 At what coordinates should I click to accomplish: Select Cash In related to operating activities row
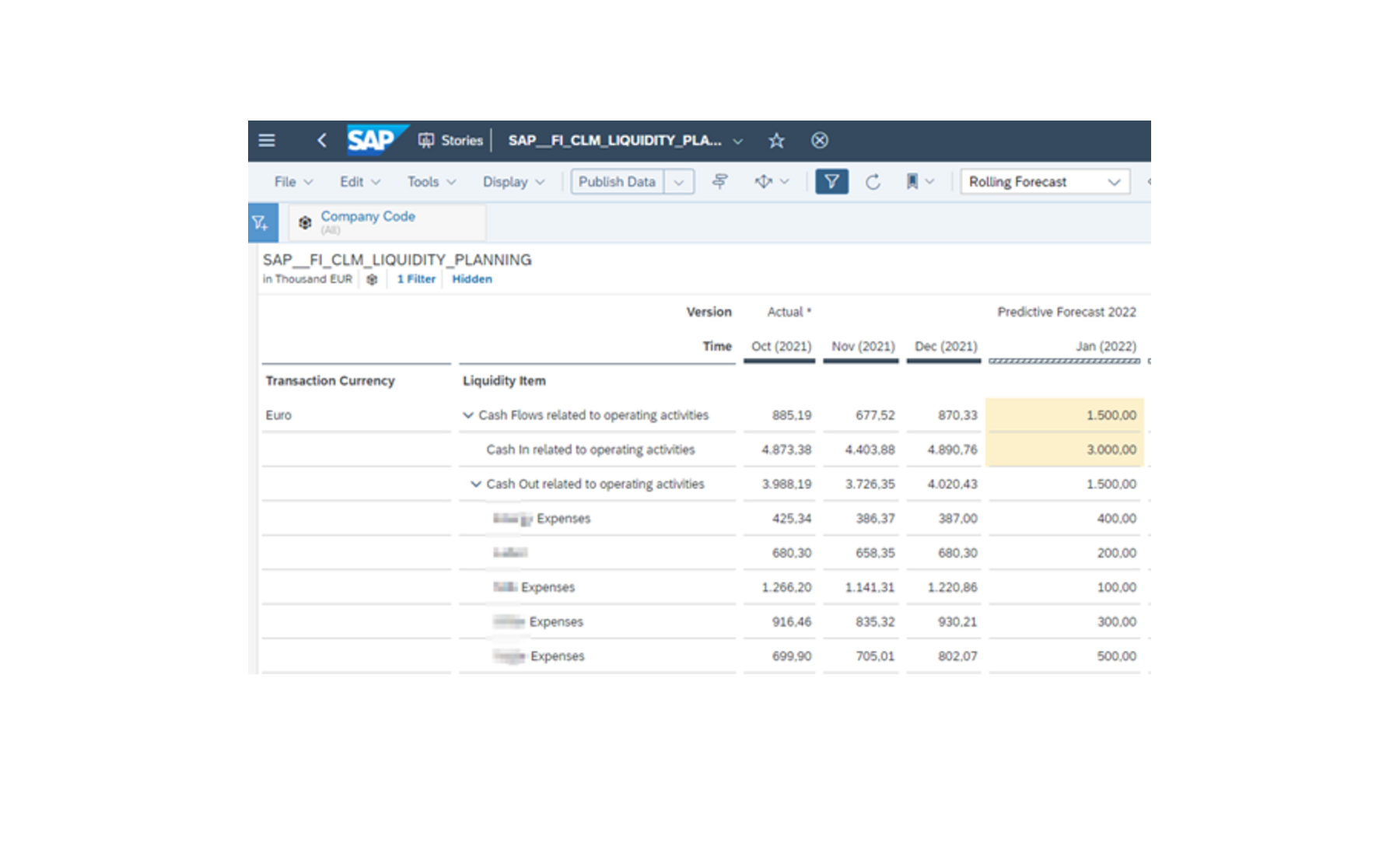[590, 450]
